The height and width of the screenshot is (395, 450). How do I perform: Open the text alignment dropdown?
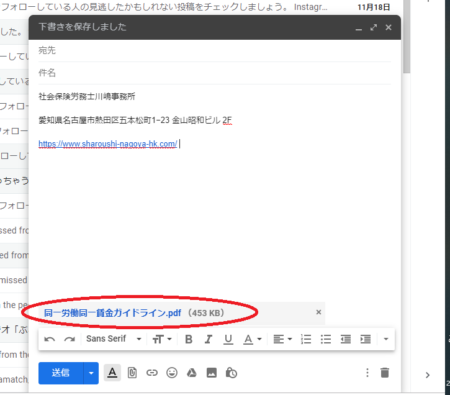tap(282, 339)
